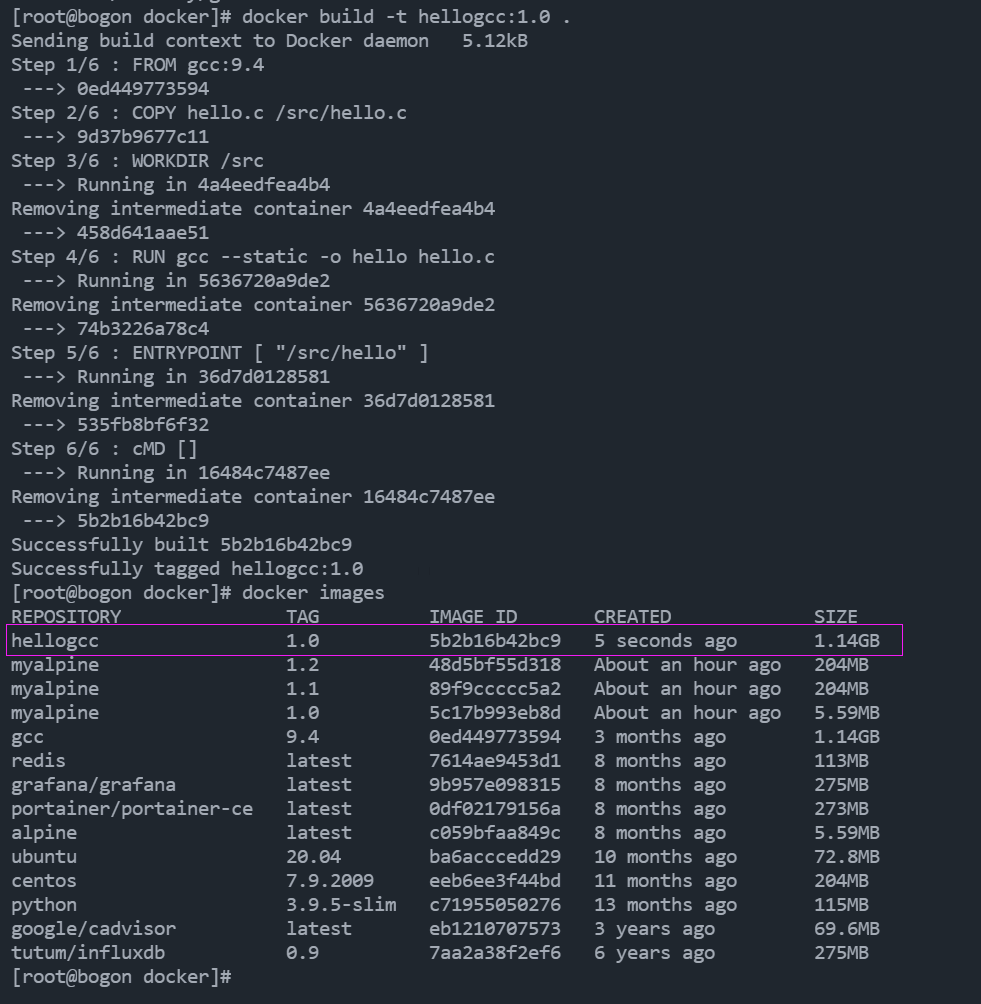The height and width of the screenshot is (1004, 981).
Task: Click the REPOSITORY column header
Action: 66,617
